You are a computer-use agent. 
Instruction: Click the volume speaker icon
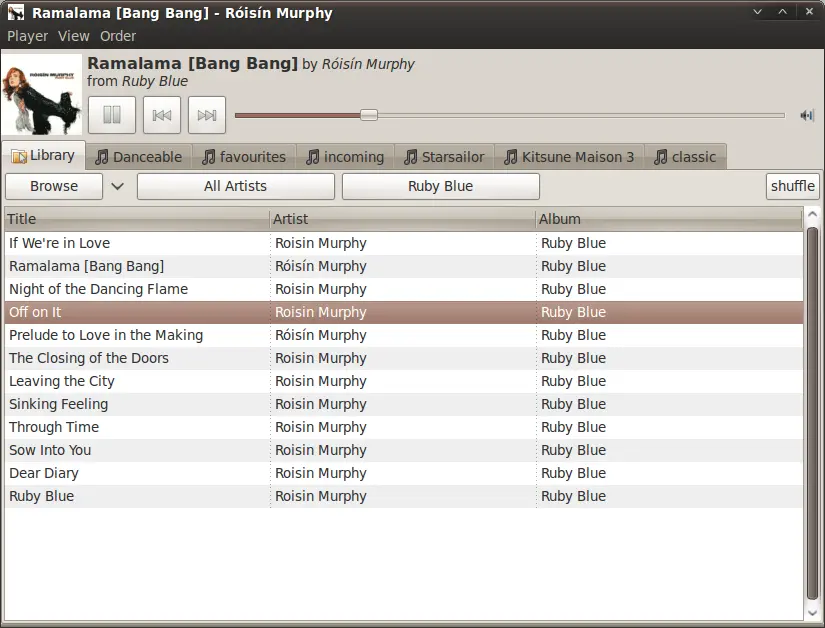(807, 115)
